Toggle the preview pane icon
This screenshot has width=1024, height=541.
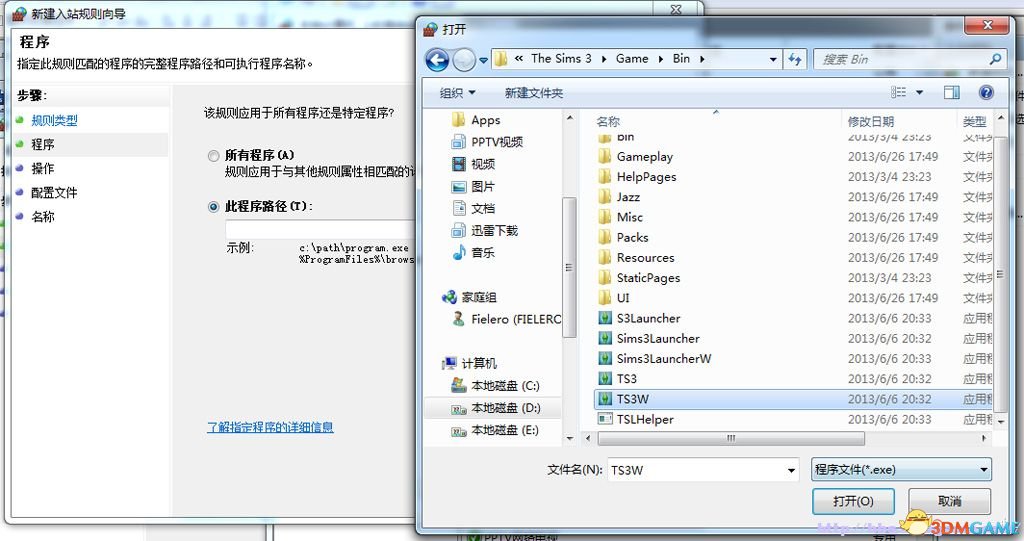pyautogui.click(x=952, y=92)
